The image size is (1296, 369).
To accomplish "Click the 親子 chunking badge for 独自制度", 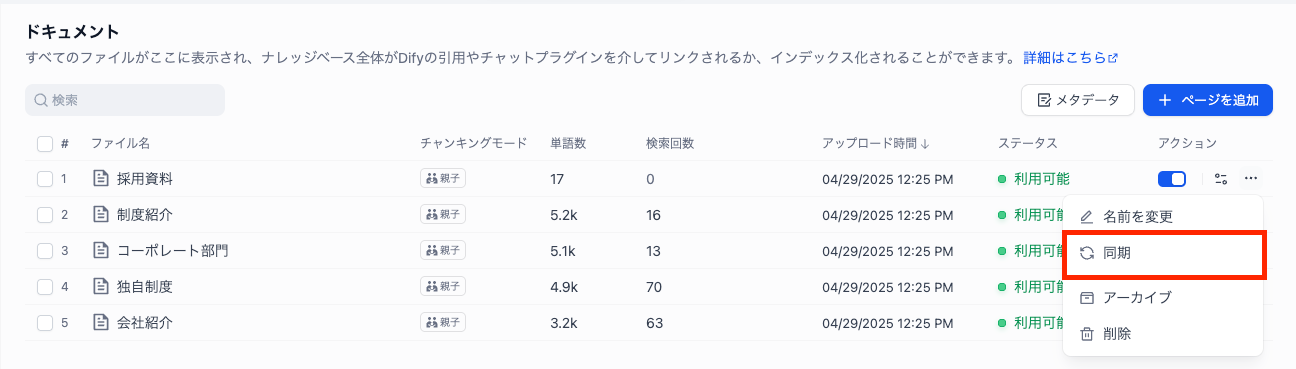I will pyautogui.click(x=443, y=286).
